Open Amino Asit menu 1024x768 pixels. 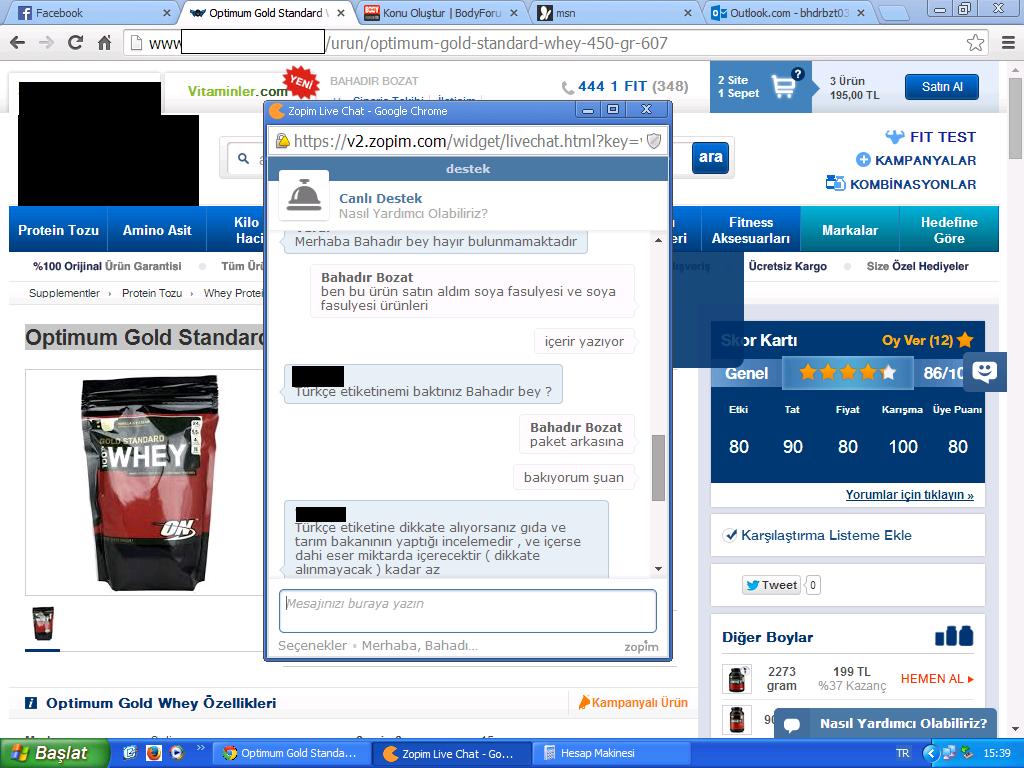(x=157, y=230)
